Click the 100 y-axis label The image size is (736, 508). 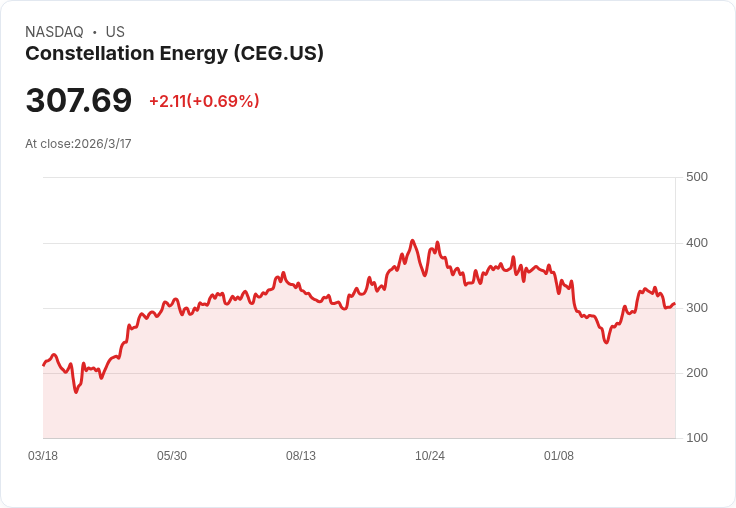click(697, 438)
